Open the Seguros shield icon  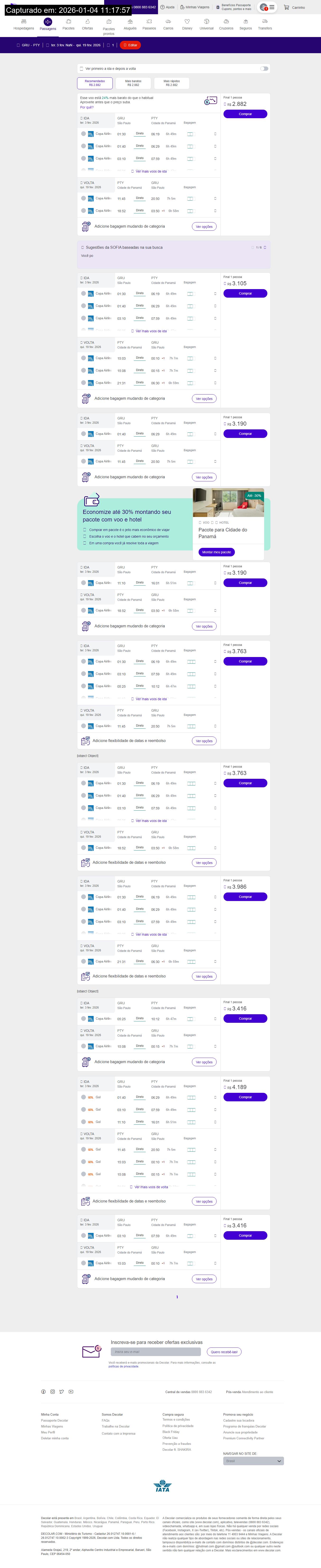246,22
